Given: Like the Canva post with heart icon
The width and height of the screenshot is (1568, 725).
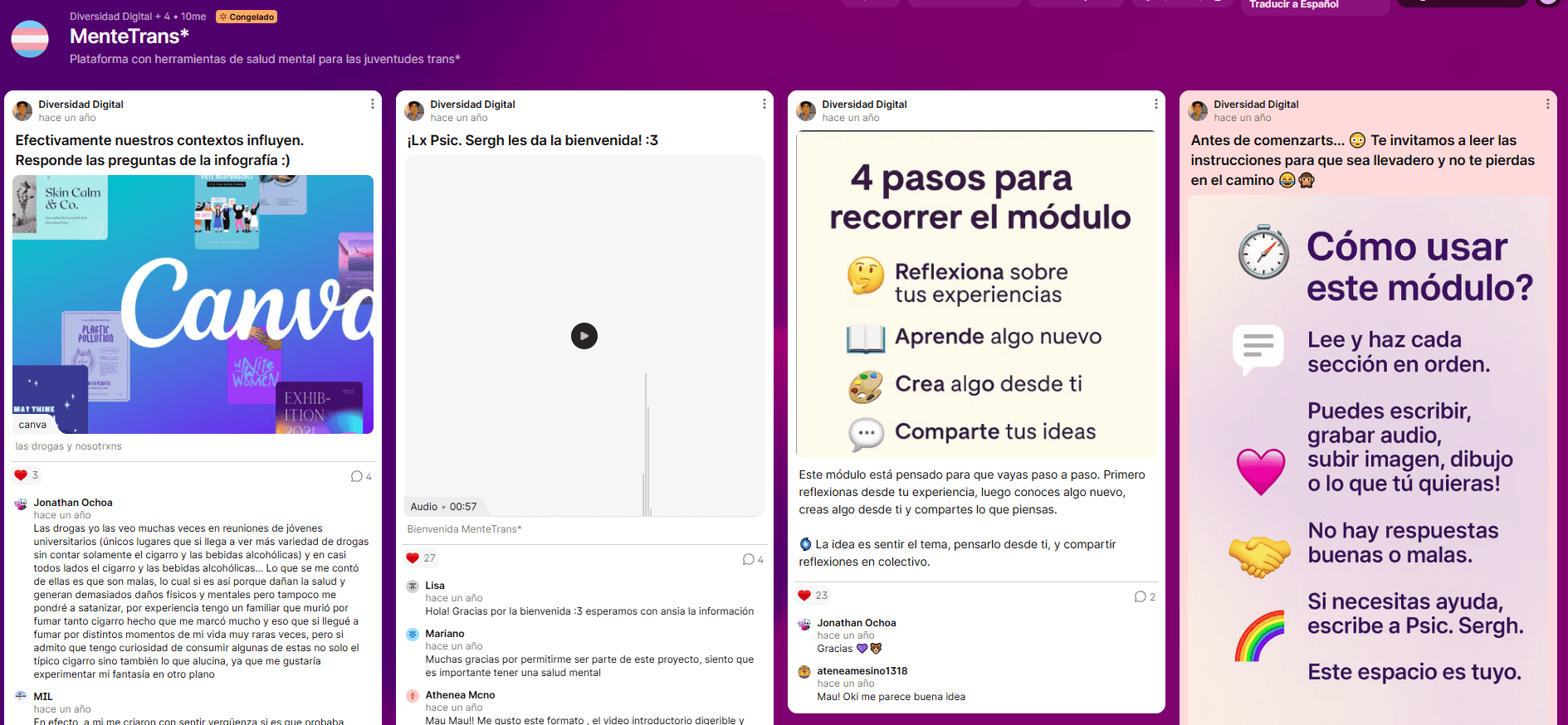Looking at the screenshot, I should click(21, 475).
